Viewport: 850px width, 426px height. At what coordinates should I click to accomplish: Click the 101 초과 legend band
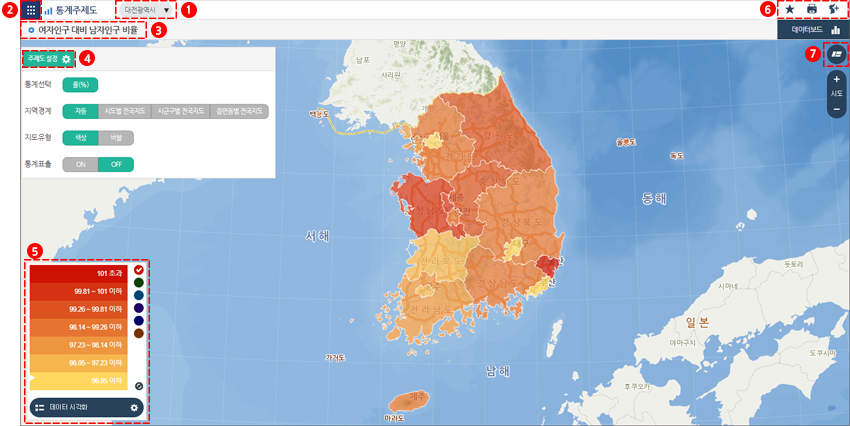tap(79, 273)
